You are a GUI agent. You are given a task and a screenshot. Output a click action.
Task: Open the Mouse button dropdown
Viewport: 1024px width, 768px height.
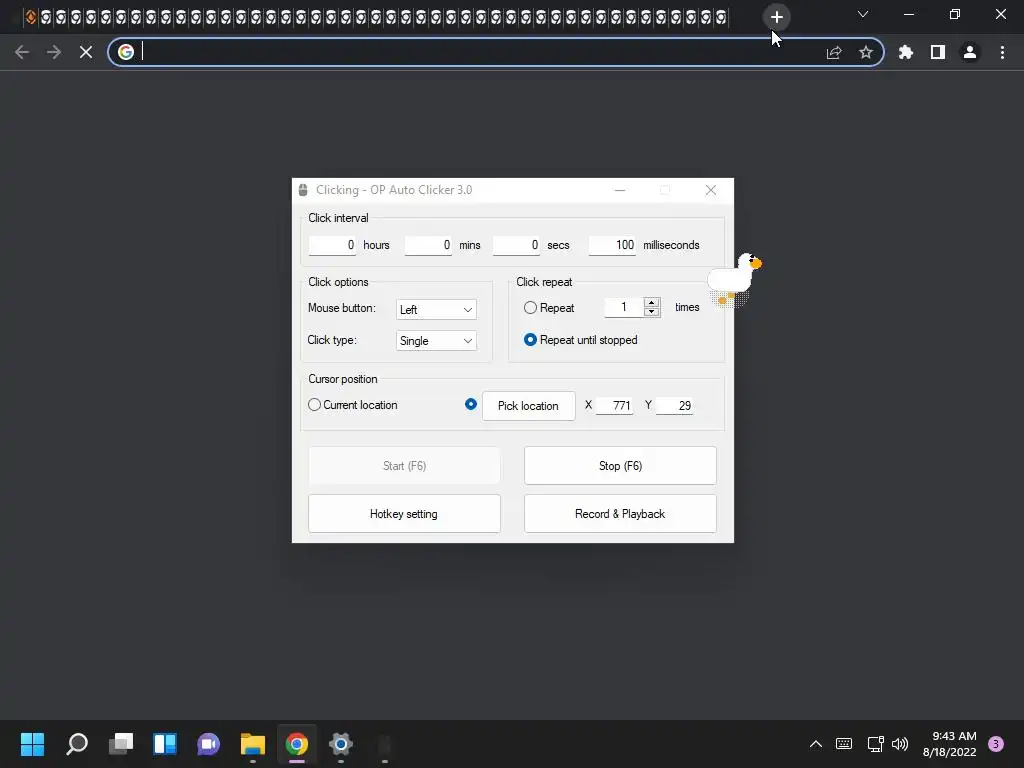click(436, 310)
